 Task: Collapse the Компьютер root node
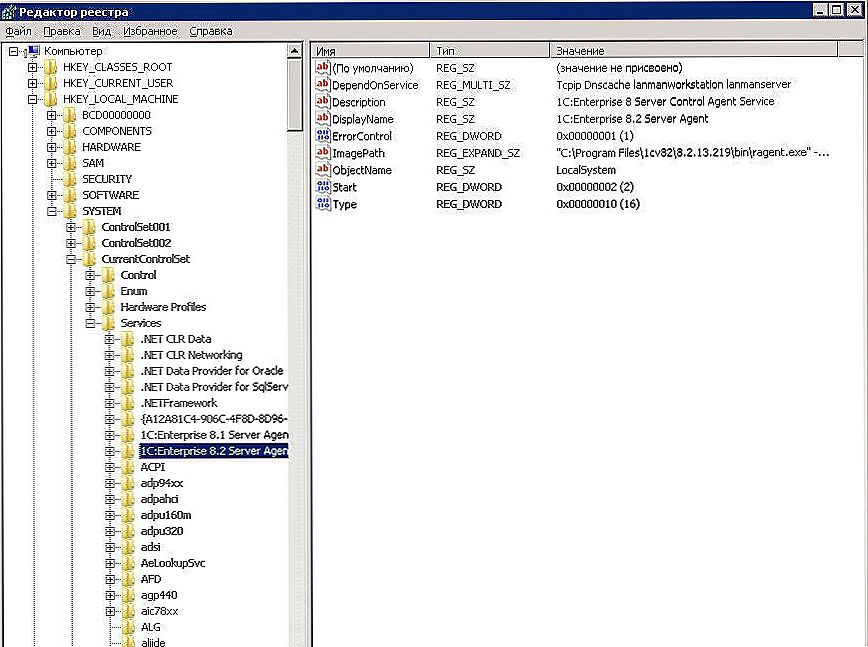pos(14,51)
